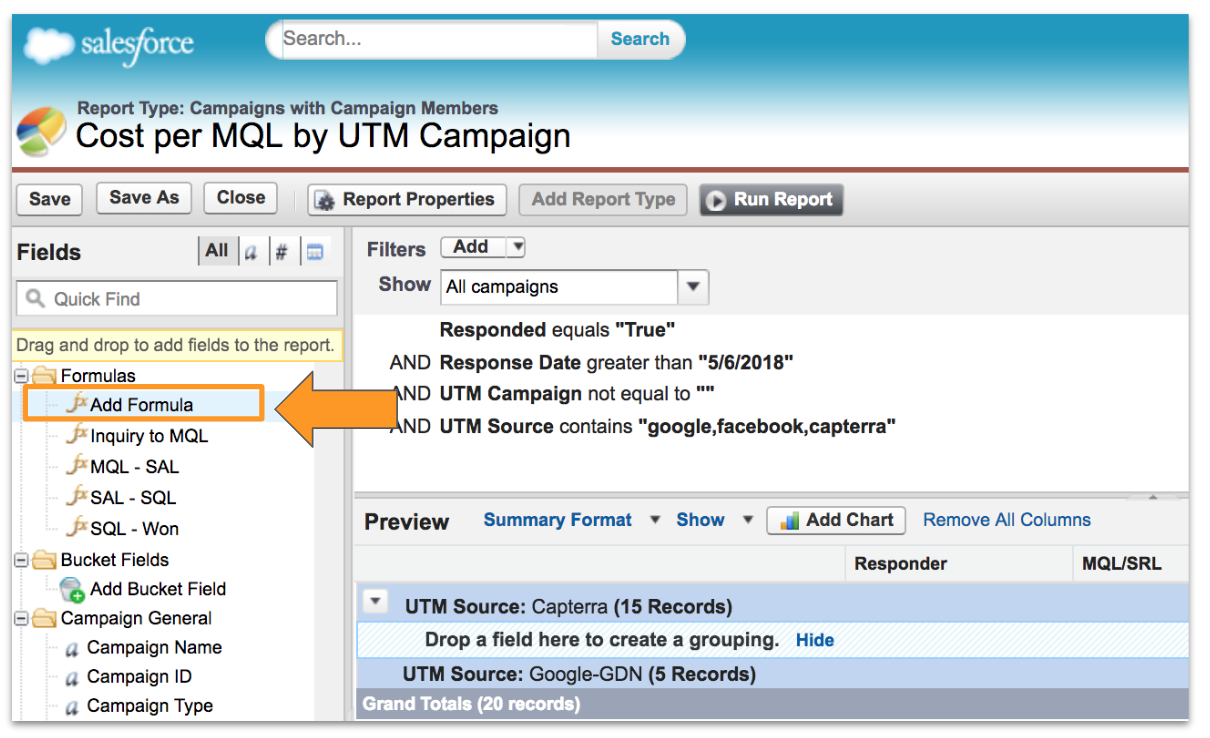
Task: Click the Save button
Action: (50, 199)
